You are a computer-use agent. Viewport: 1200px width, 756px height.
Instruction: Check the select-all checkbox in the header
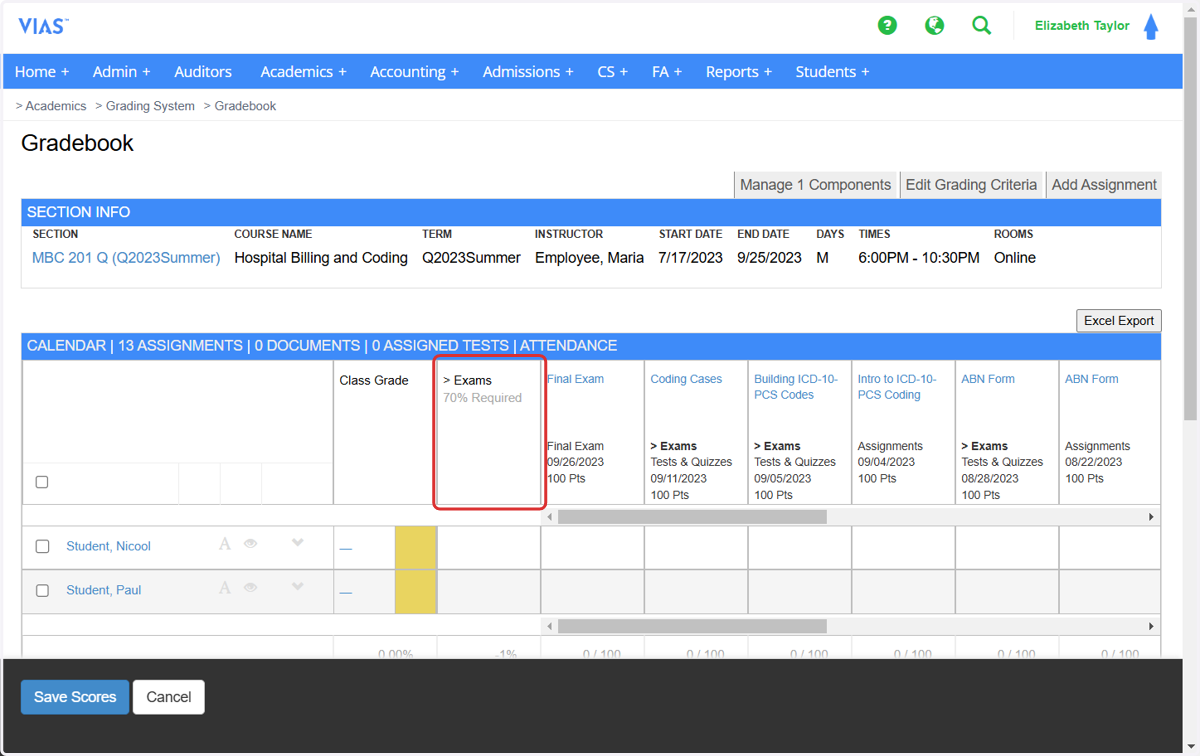(x=42, y=482)
